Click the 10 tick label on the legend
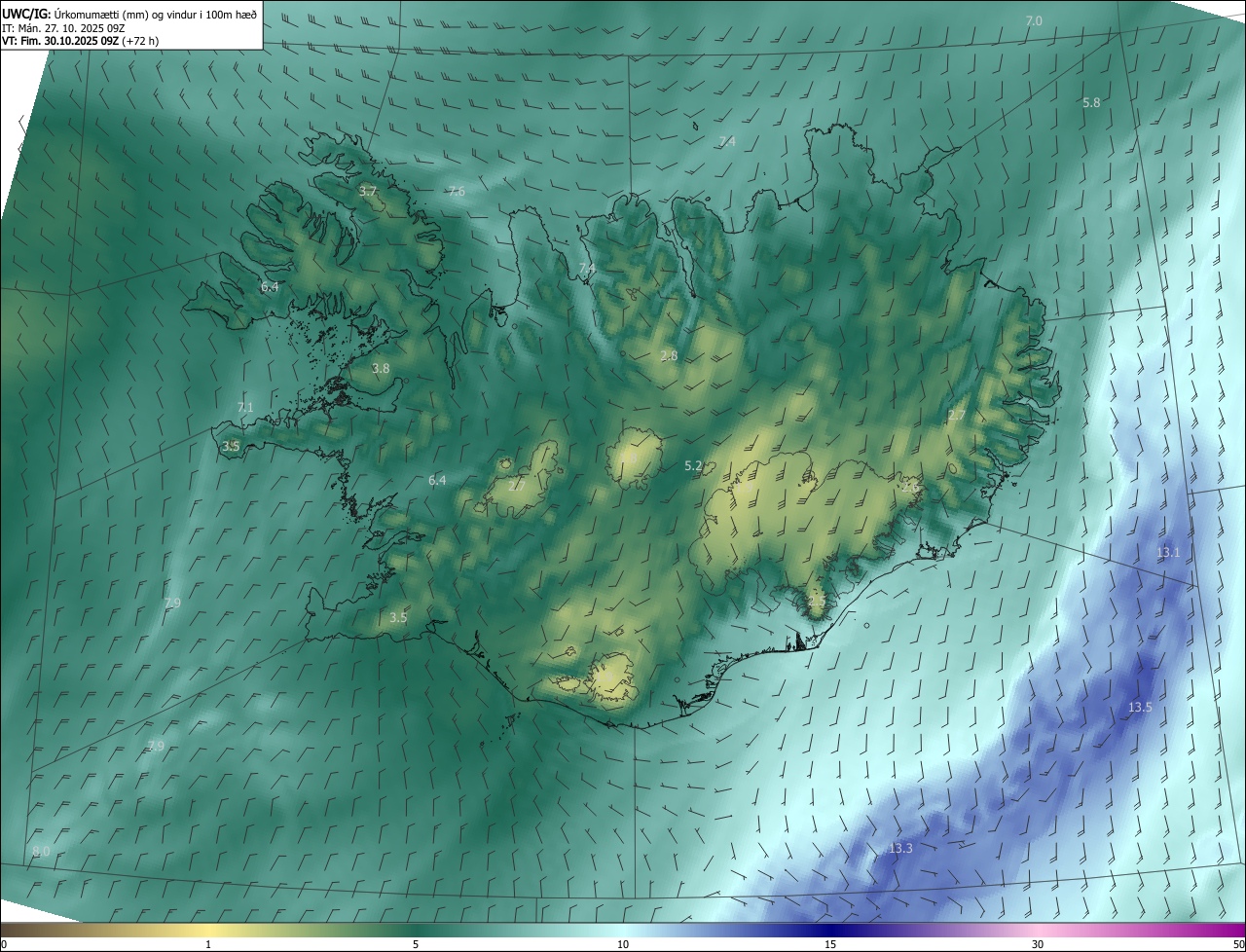Image resolution: width=1246 pixels, height=952 pixels. coord(623,944)
